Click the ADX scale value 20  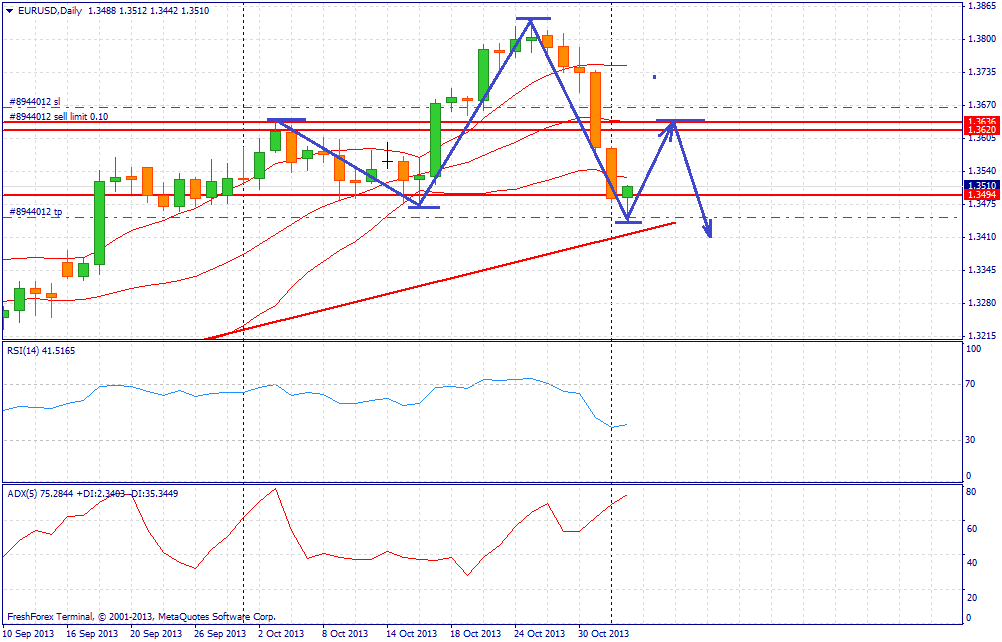click(971, 597)
